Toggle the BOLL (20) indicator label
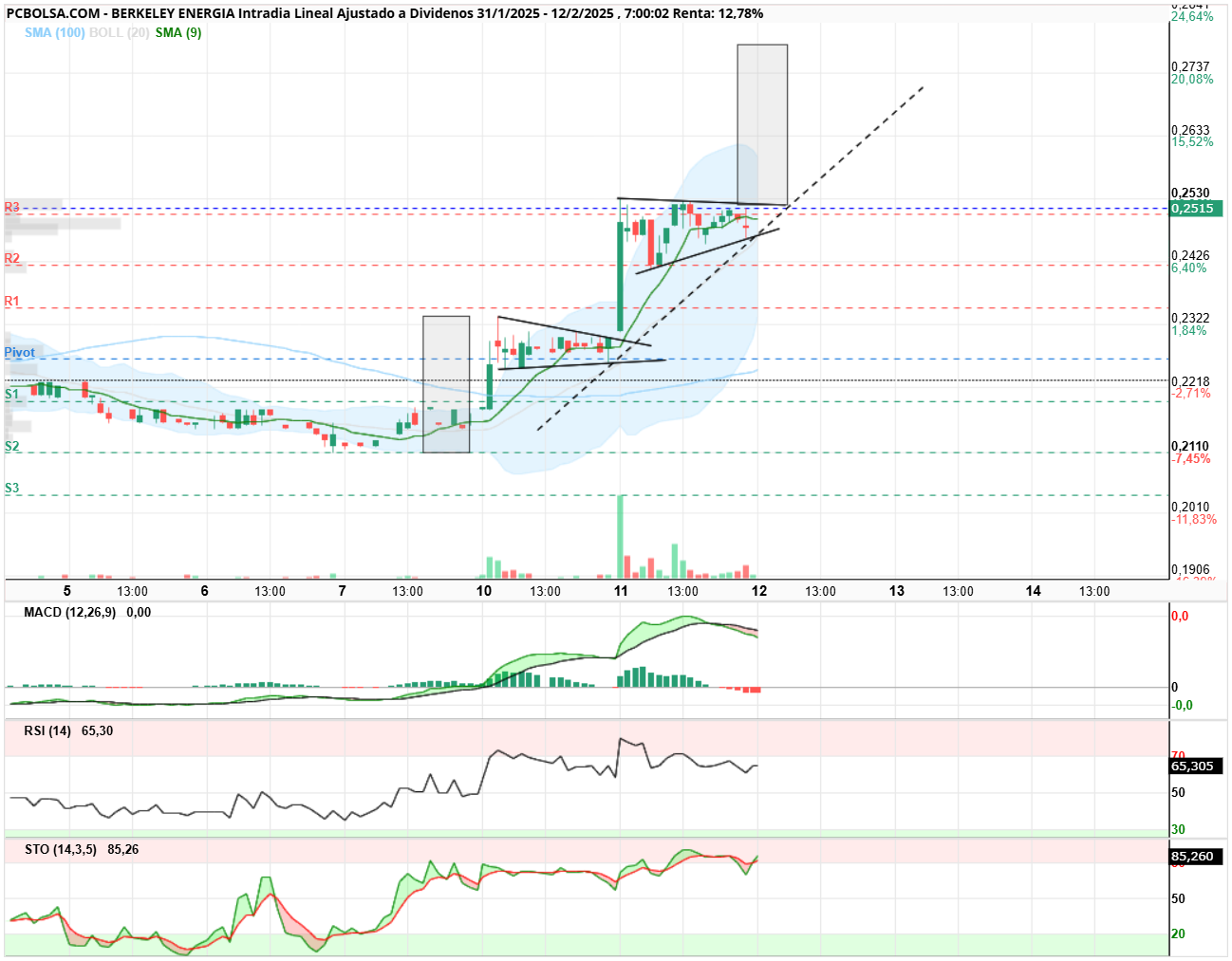 tap(120, 32)
